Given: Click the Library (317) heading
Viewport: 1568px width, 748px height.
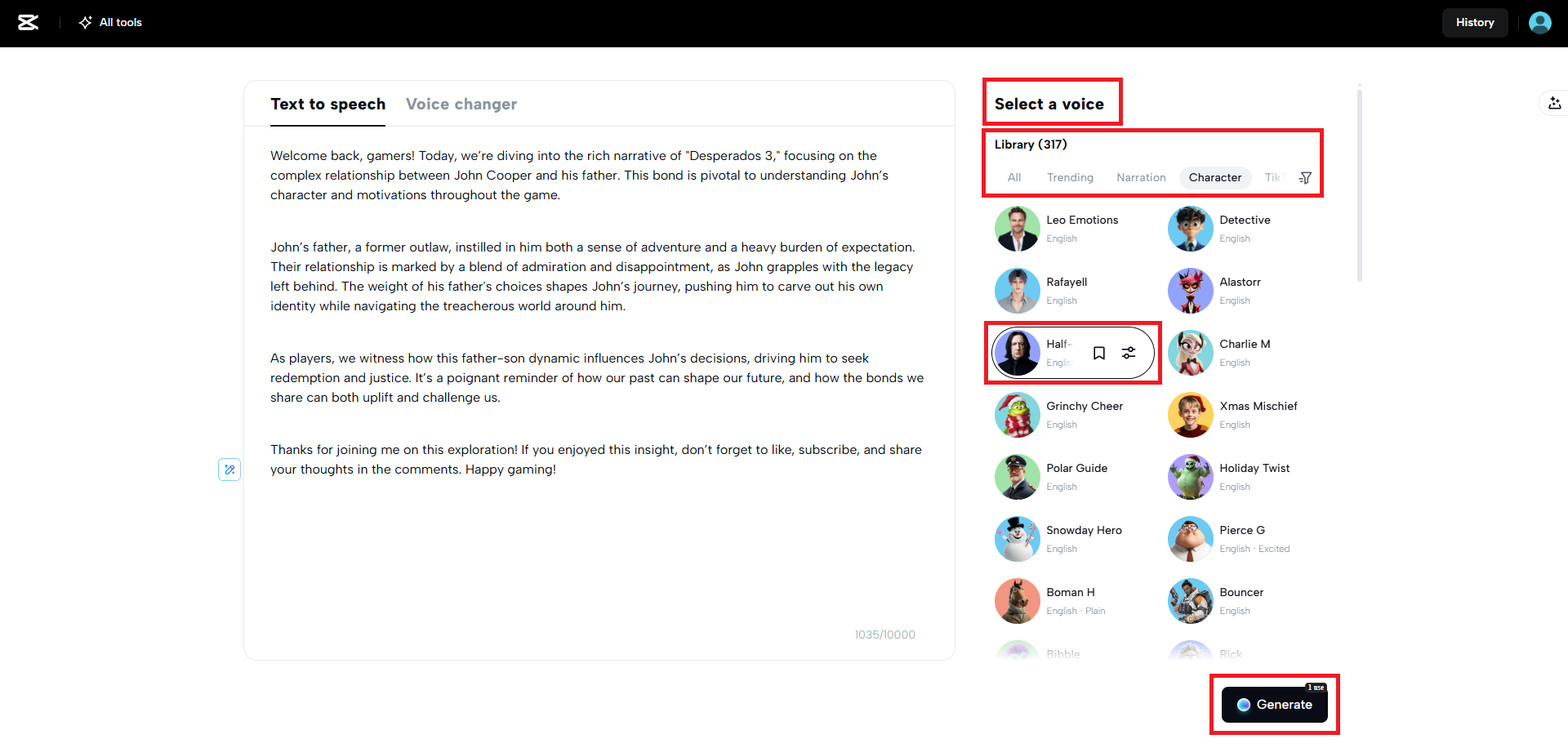Looking at the screenshot, I should (1031, 145).
